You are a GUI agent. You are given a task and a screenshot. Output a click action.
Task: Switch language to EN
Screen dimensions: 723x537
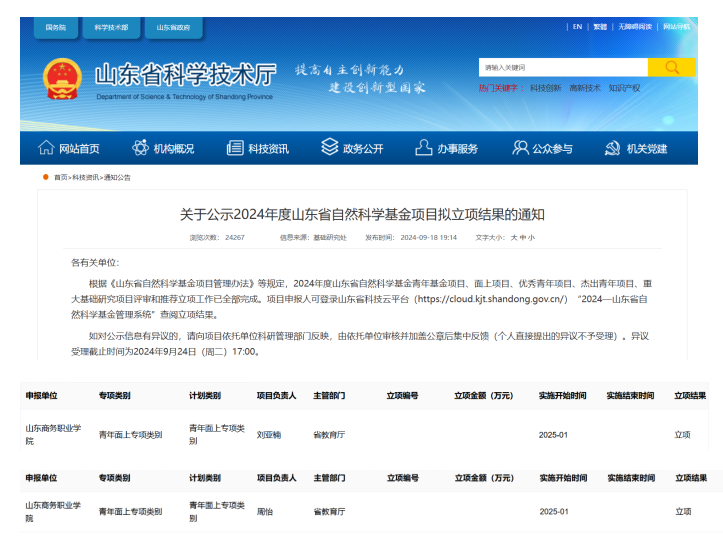click(577, 27)
